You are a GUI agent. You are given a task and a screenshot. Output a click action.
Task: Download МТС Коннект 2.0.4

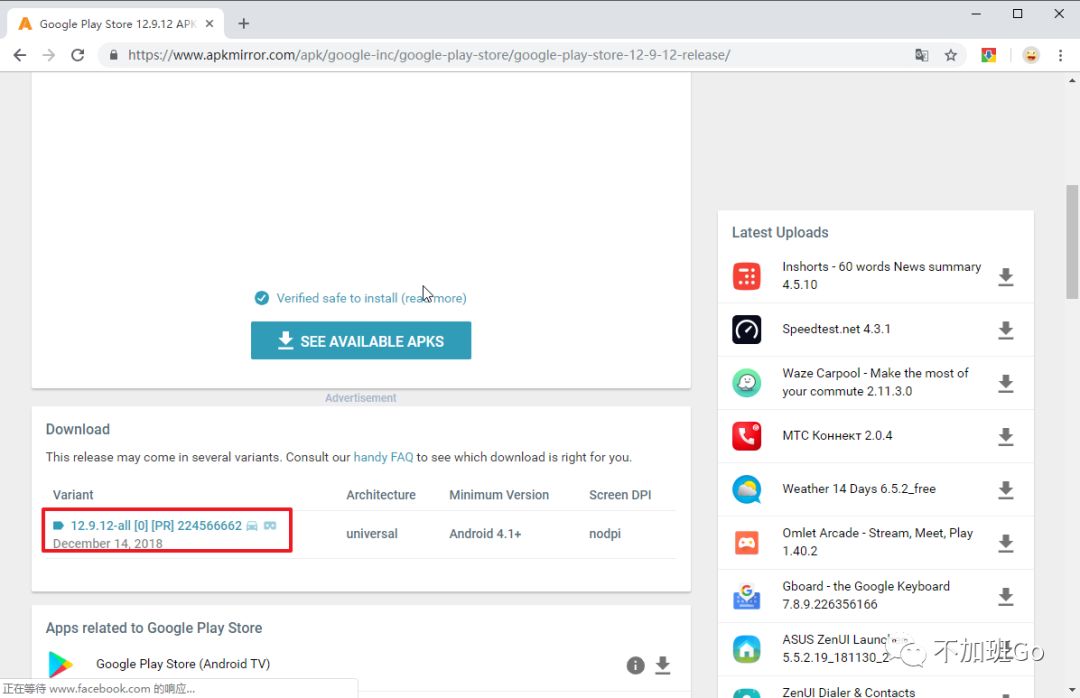(x=1006, y=436)
